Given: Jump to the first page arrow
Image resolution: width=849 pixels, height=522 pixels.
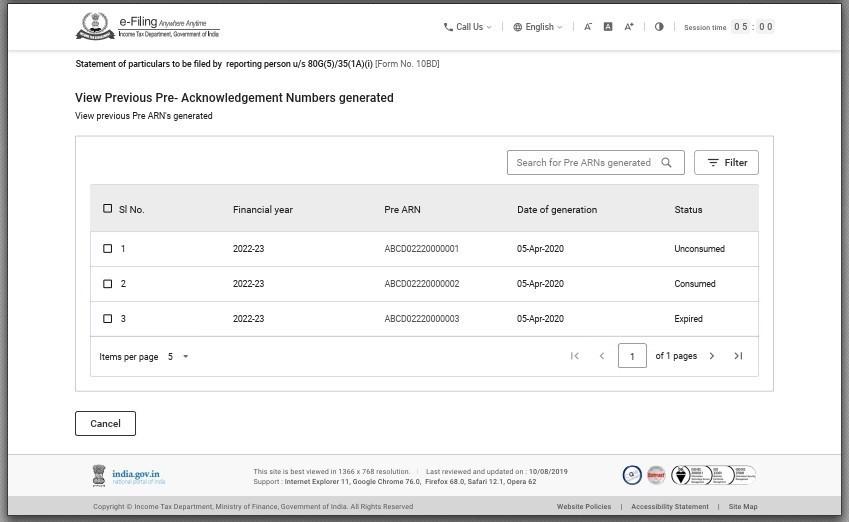Looking at the screenshot, I should pyautogui.click(x=575, y=356).
